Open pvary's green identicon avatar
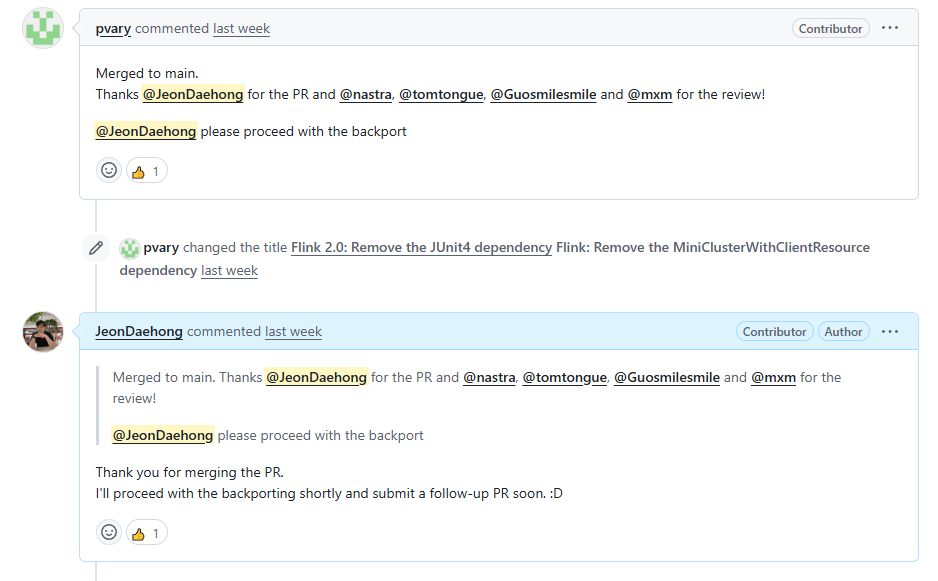This screenshot has height=581, width=938. pyautogui.click(x=43, y=28)
